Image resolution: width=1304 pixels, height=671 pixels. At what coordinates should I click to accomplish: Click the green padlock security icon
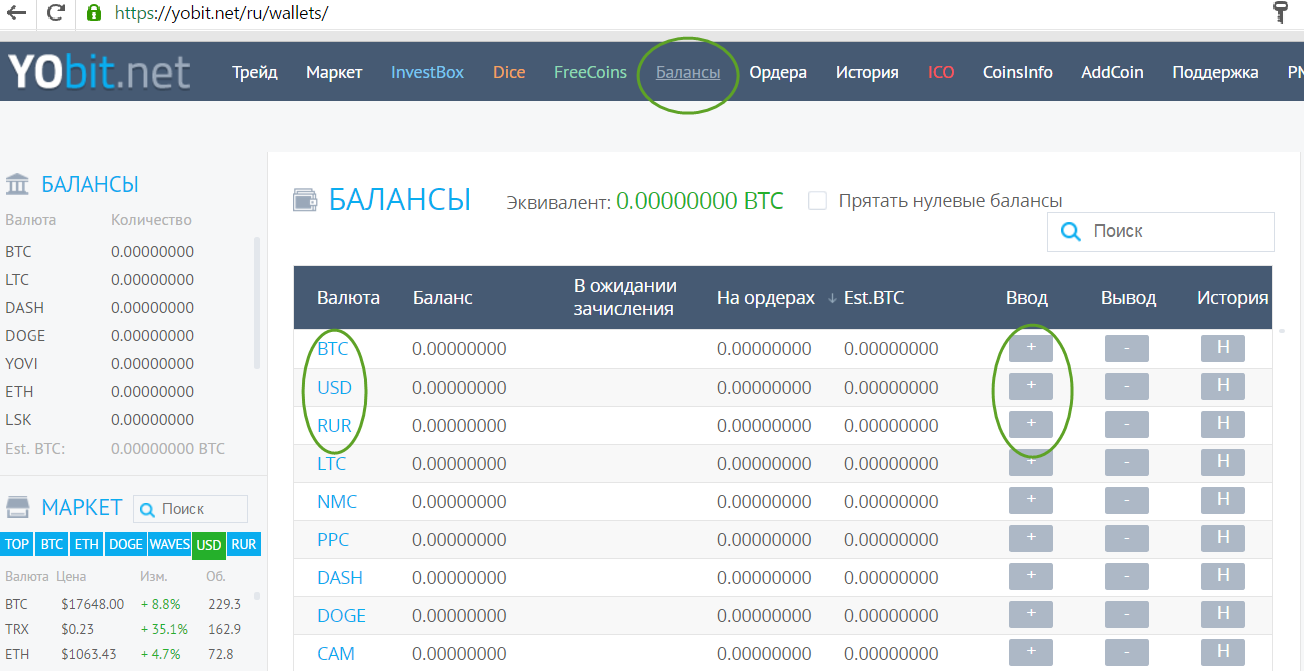94,13
